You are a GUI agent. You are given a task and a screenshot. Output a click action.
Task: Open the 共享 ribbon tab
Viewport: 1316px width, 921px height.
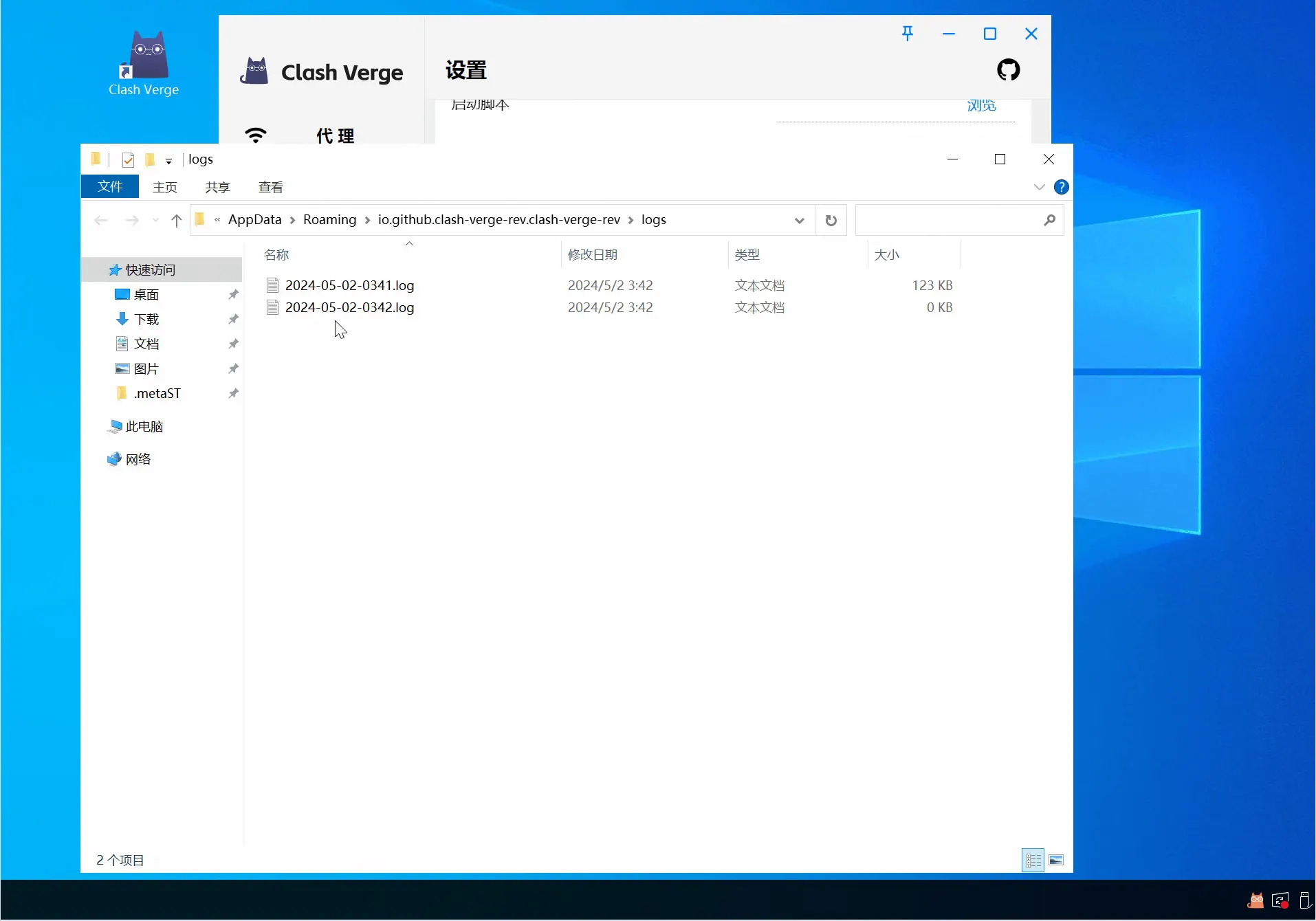tap(217, 187)
